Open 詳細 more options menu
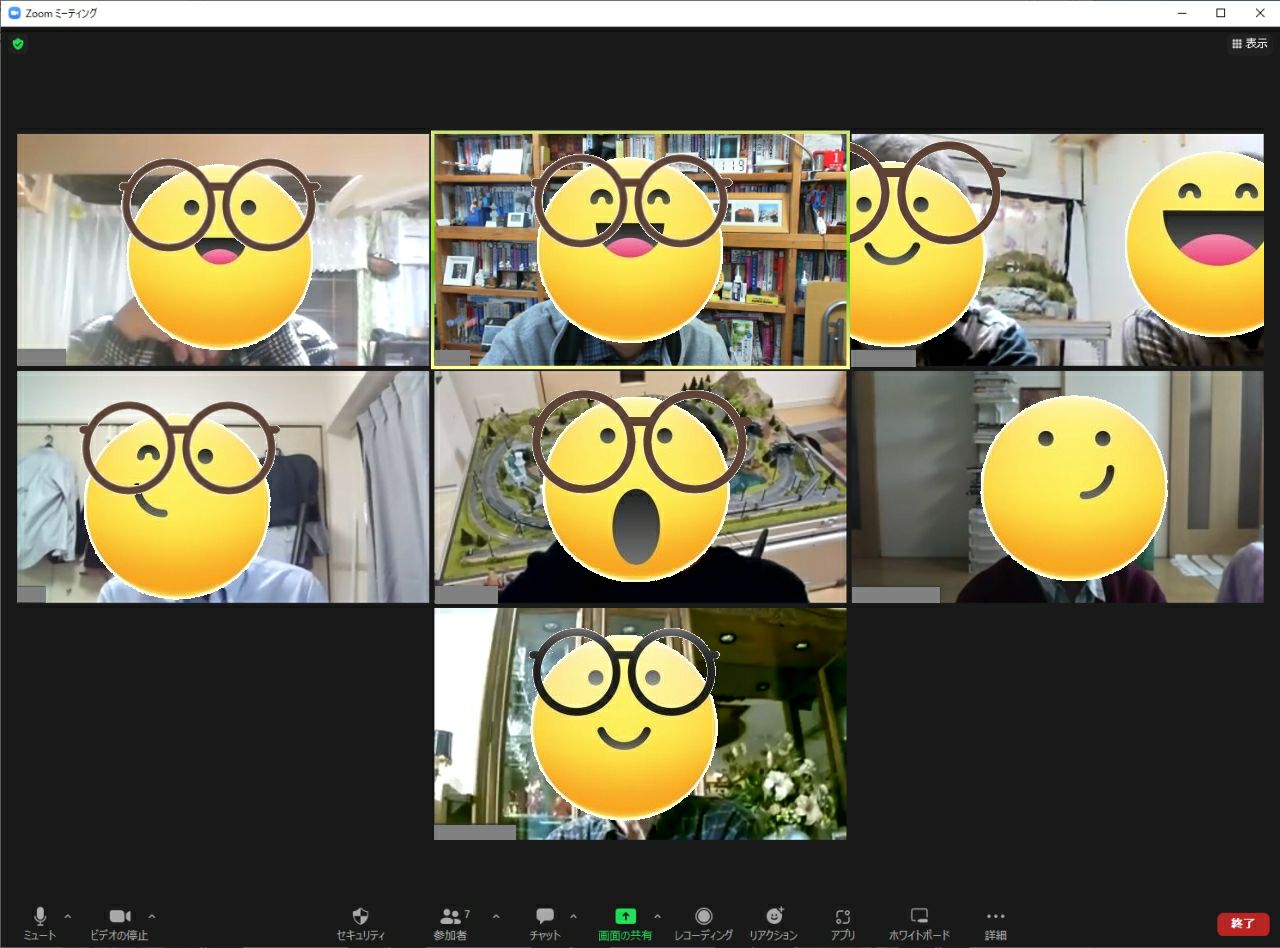 995,923
